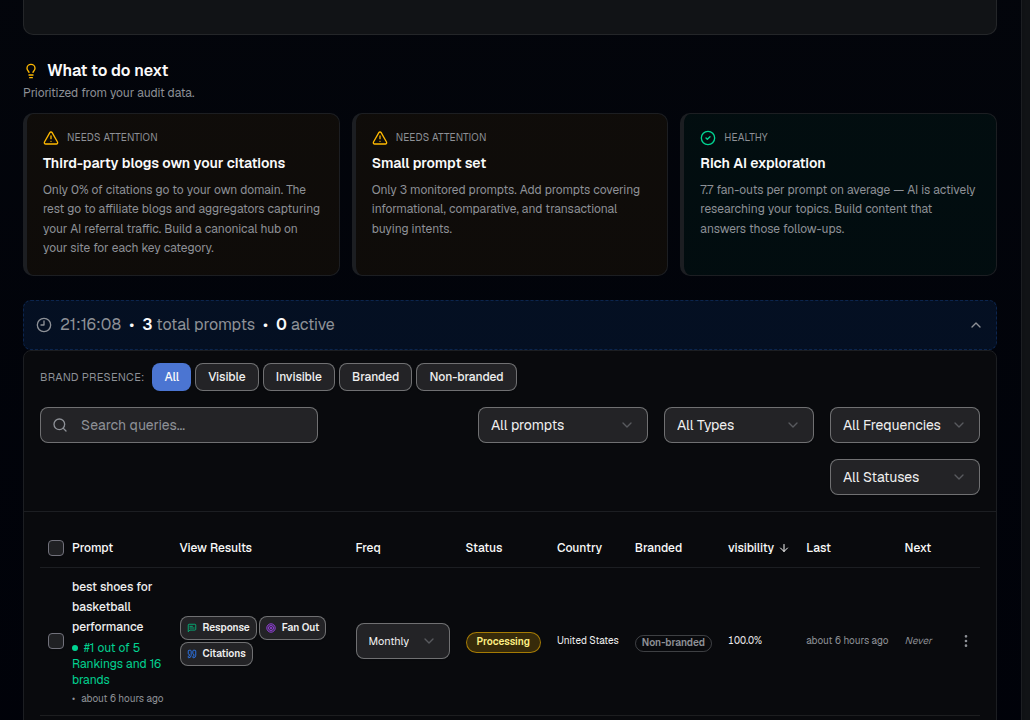The height and width of the screenshot is (720, 1030).
Task: Open the All Frequencies dropdown
Action: pyautogui.click(x=905, y=425)
